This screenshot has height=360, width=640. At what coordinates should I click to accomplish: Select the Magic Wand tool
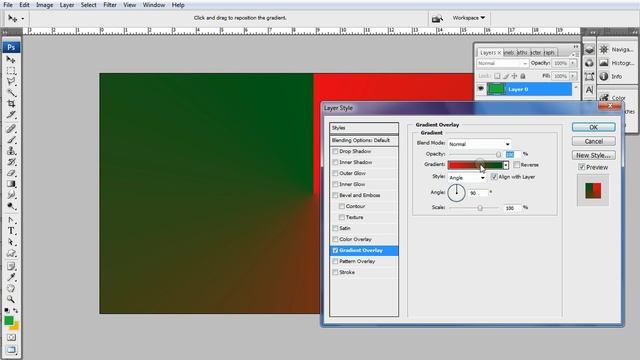click(x=11, y=93)
